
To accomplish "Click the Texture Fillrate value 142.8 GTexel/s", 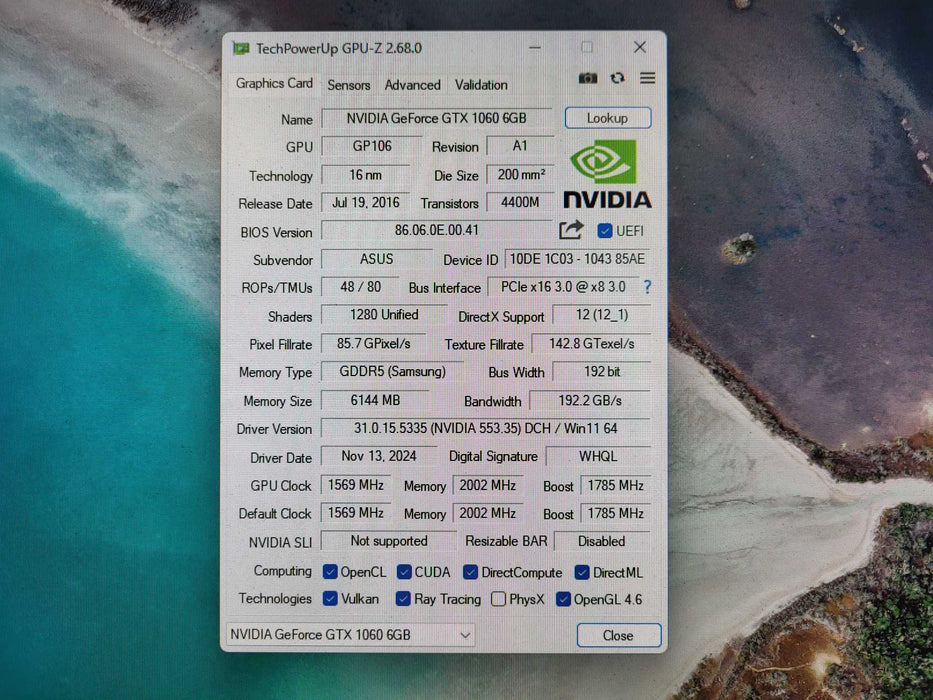I will pos(591,343).
